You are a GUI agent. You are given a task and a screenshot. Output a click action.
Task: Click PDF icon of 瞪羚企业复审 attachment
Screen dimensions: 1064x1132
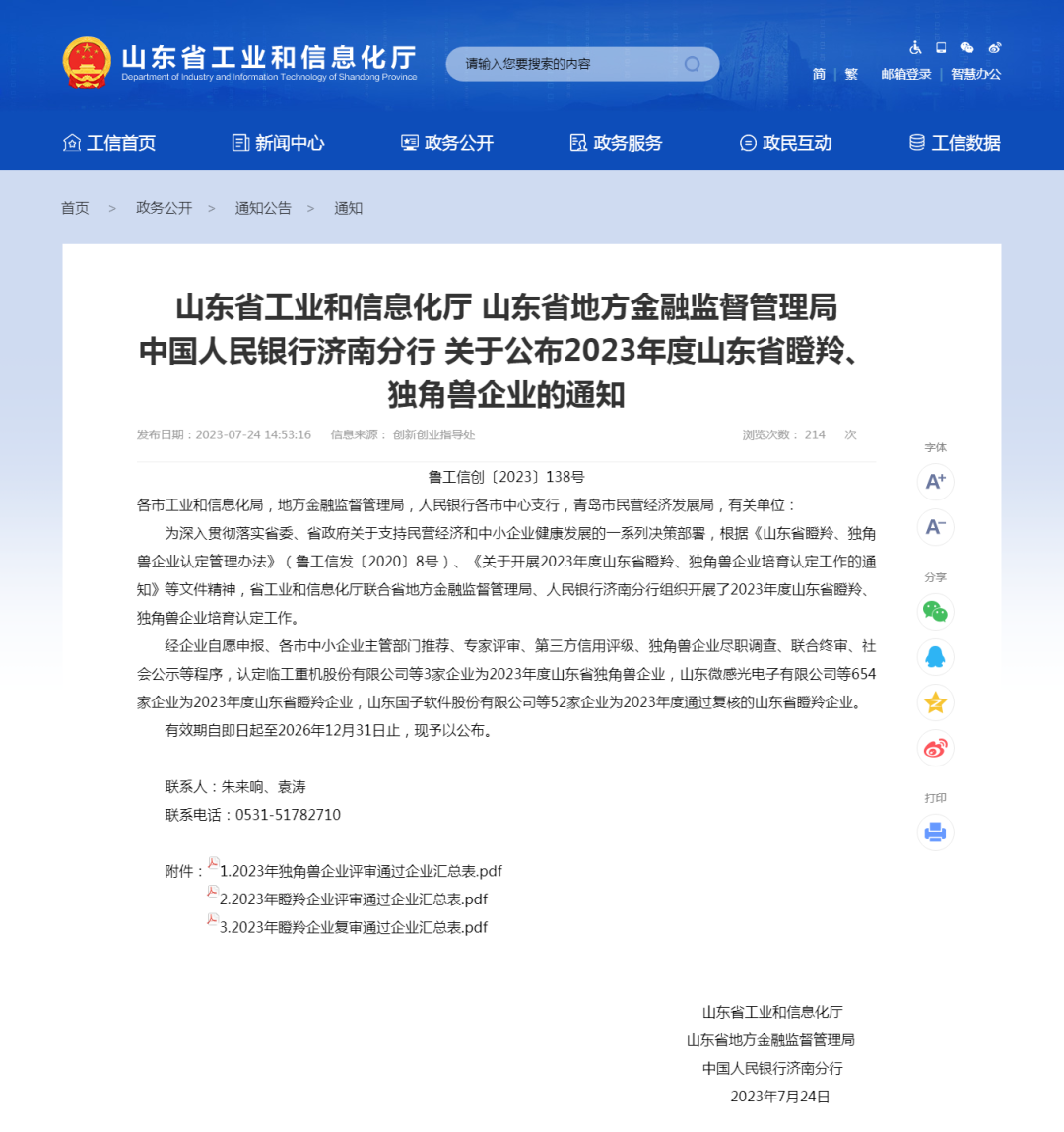coord(213,919)
